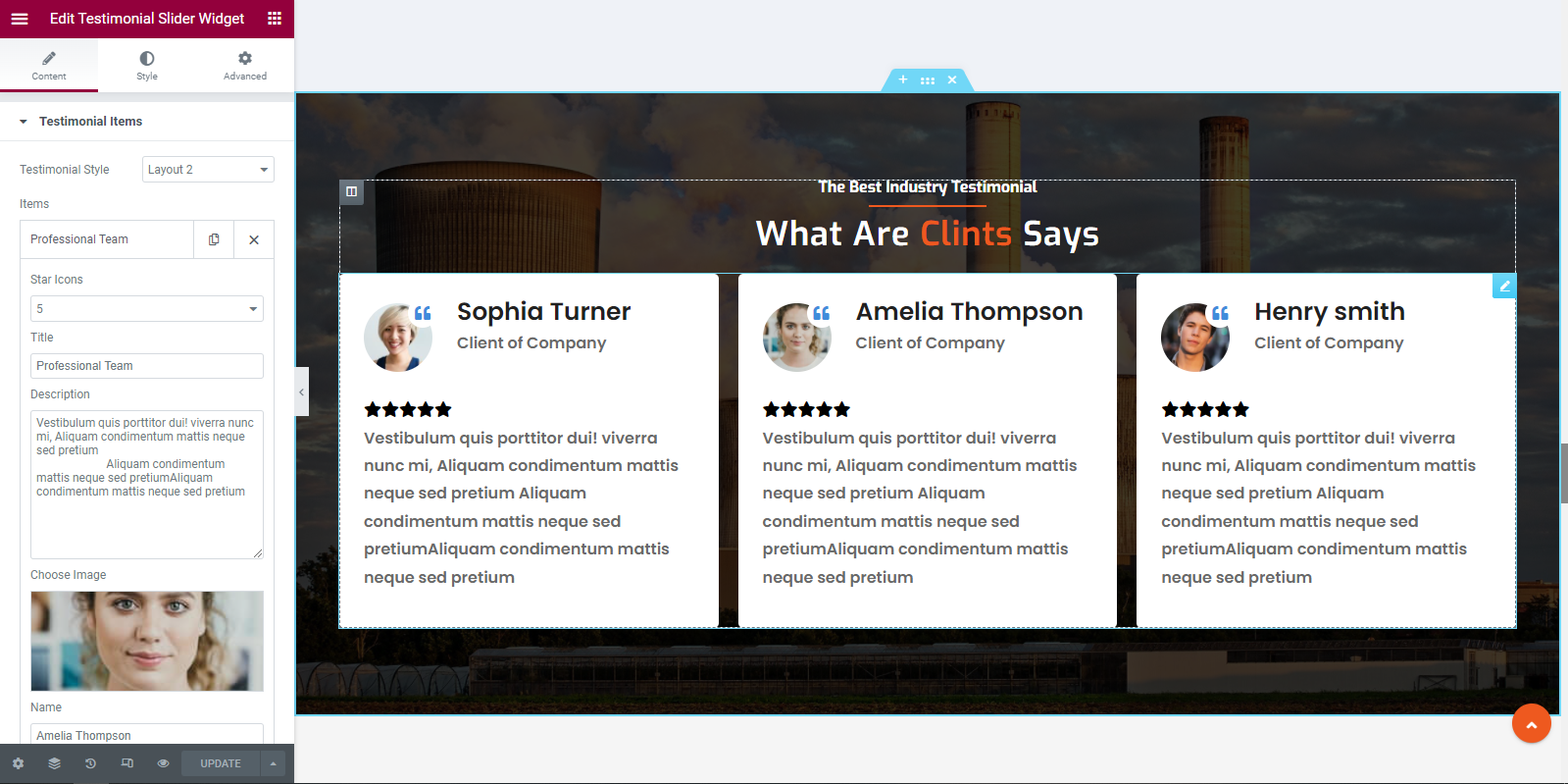Click the quote icon on Henry smith's card
The height and width of the screenshot is (784, 1568).
pyautogui.click(x=1220, y=313)
